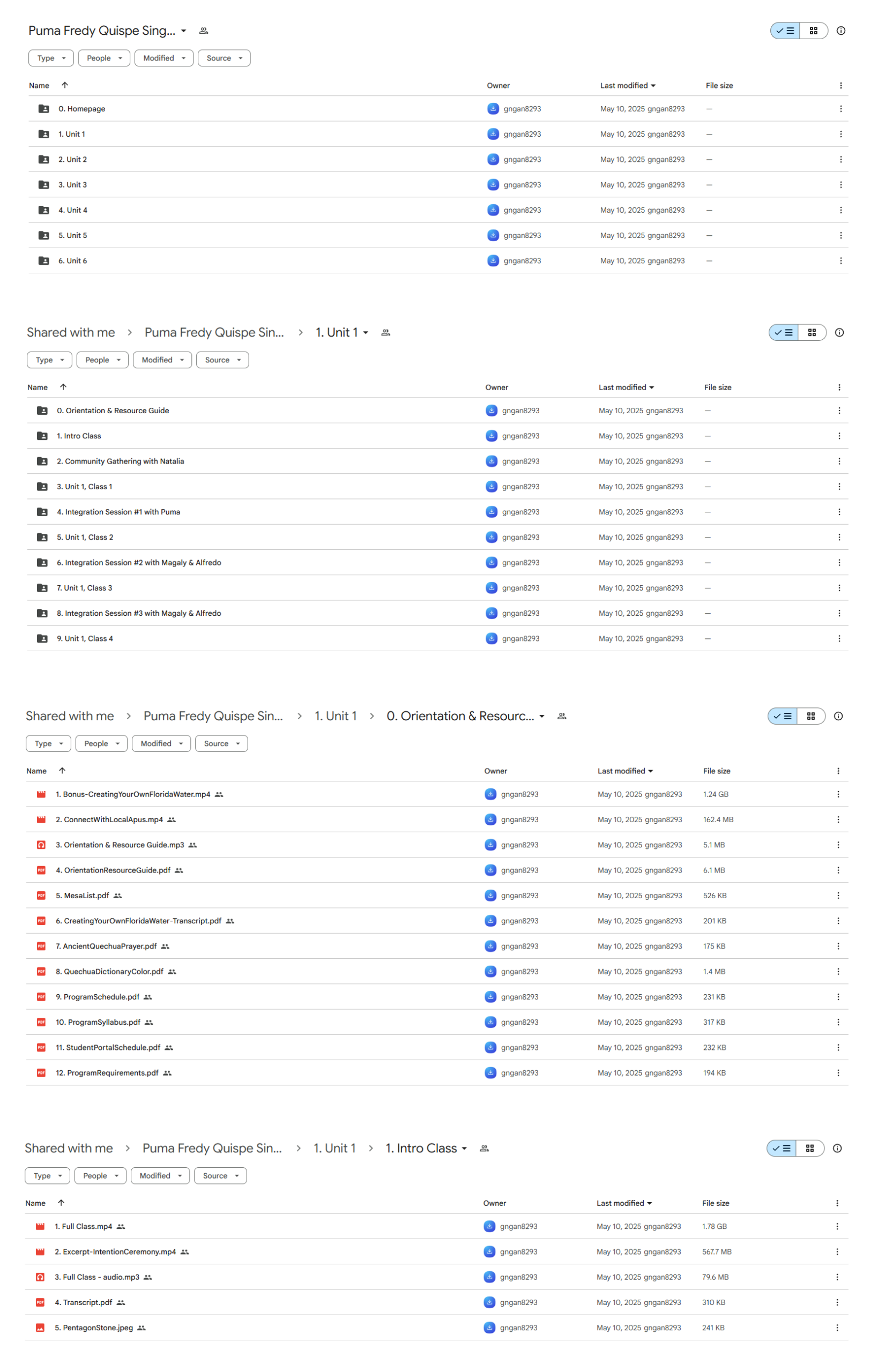Click shared icon beside 2. Excerpt-IntentionCeremony.mp4
This screenshot has width=878, height=1372.
click(185, 1252)
